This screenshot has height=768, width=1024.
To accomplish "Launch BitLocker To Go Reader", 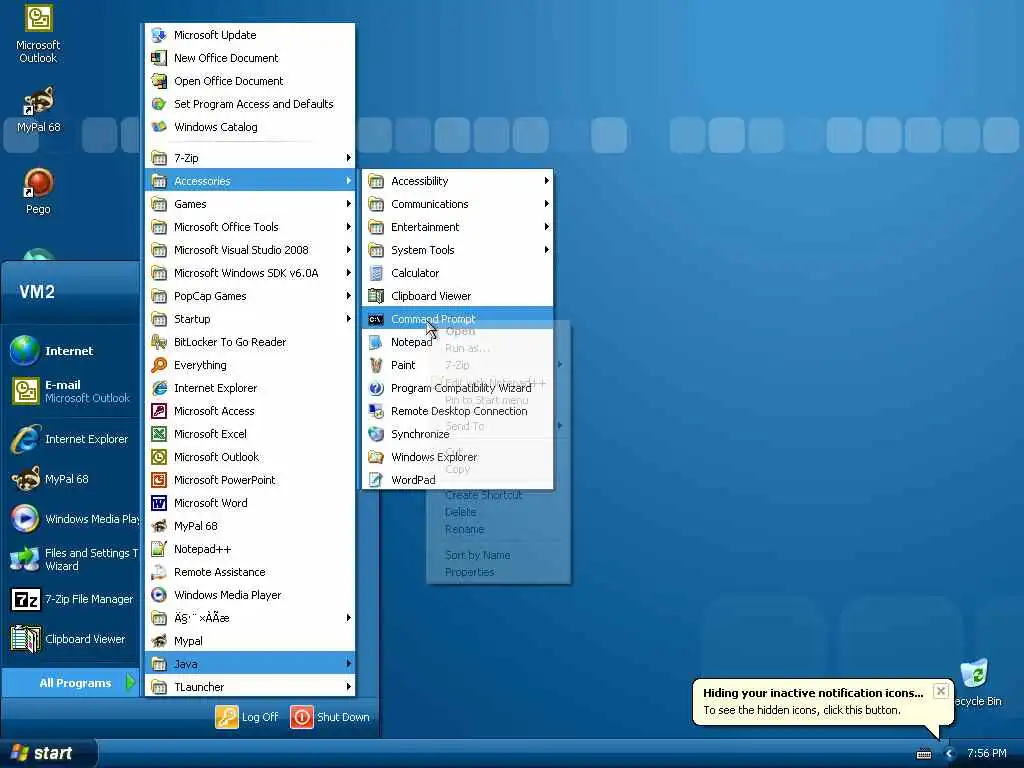I will tap(249, 342).
